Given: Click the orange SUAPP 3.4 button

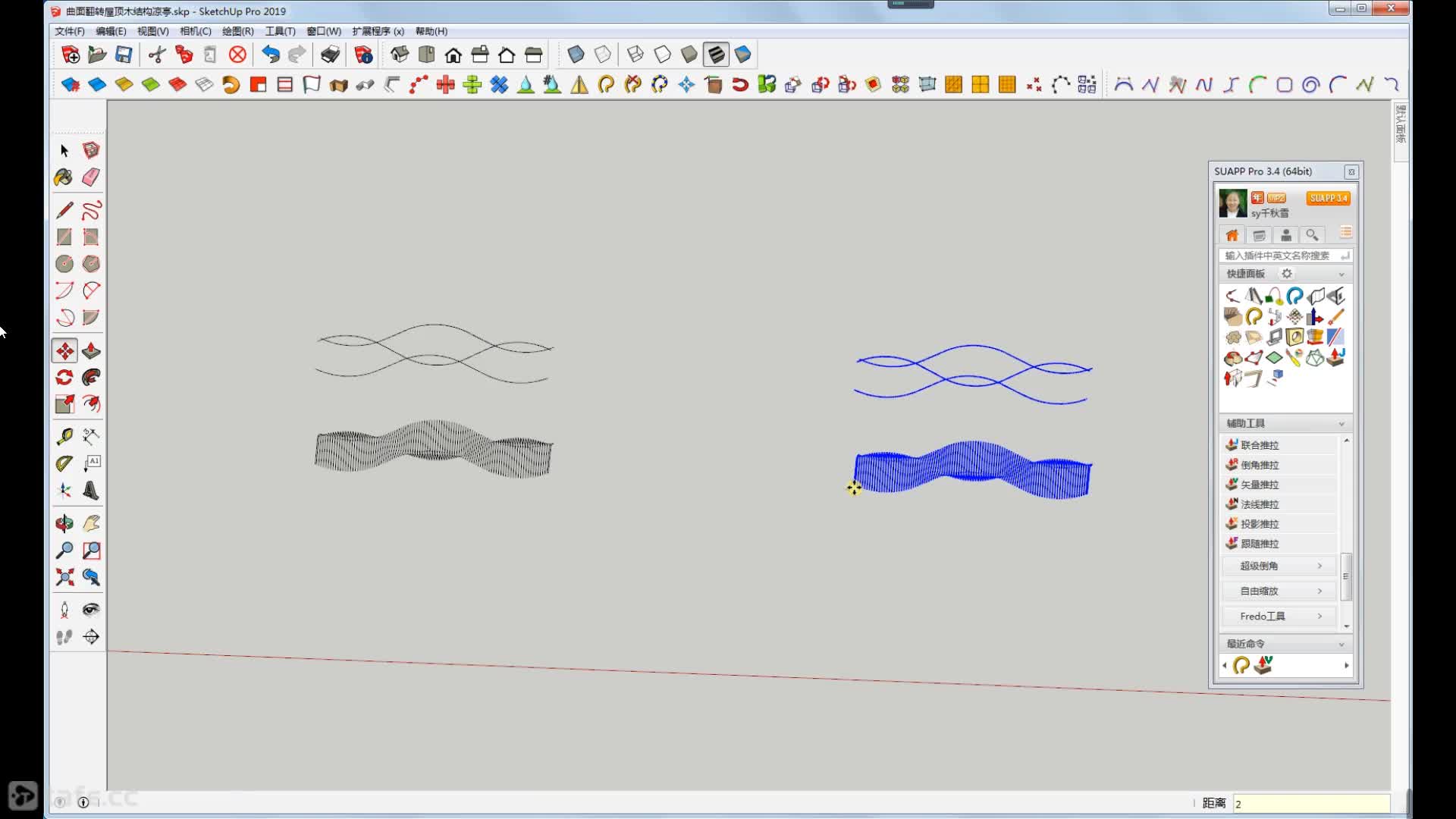Looking at the screenshot, I should pos(1328,198).
